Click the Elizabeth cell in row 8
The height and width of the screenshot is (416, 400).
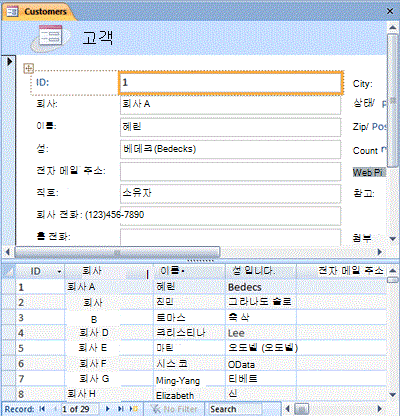(x=189, y=395)
